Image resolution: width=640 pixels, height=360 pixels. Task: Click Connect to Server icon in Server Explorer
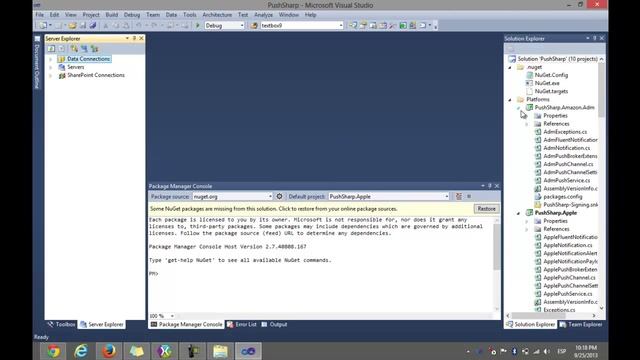(84, 49)
